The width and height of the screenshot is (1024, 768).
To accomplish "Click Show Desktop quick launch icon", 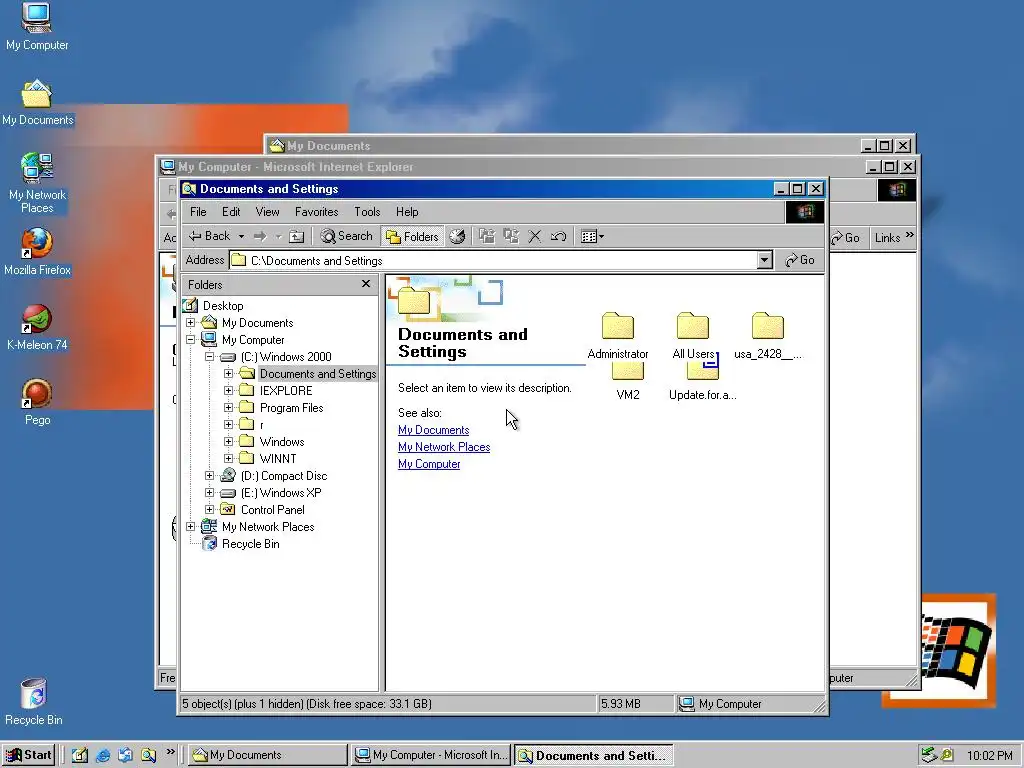I will (x=80, y=755).
